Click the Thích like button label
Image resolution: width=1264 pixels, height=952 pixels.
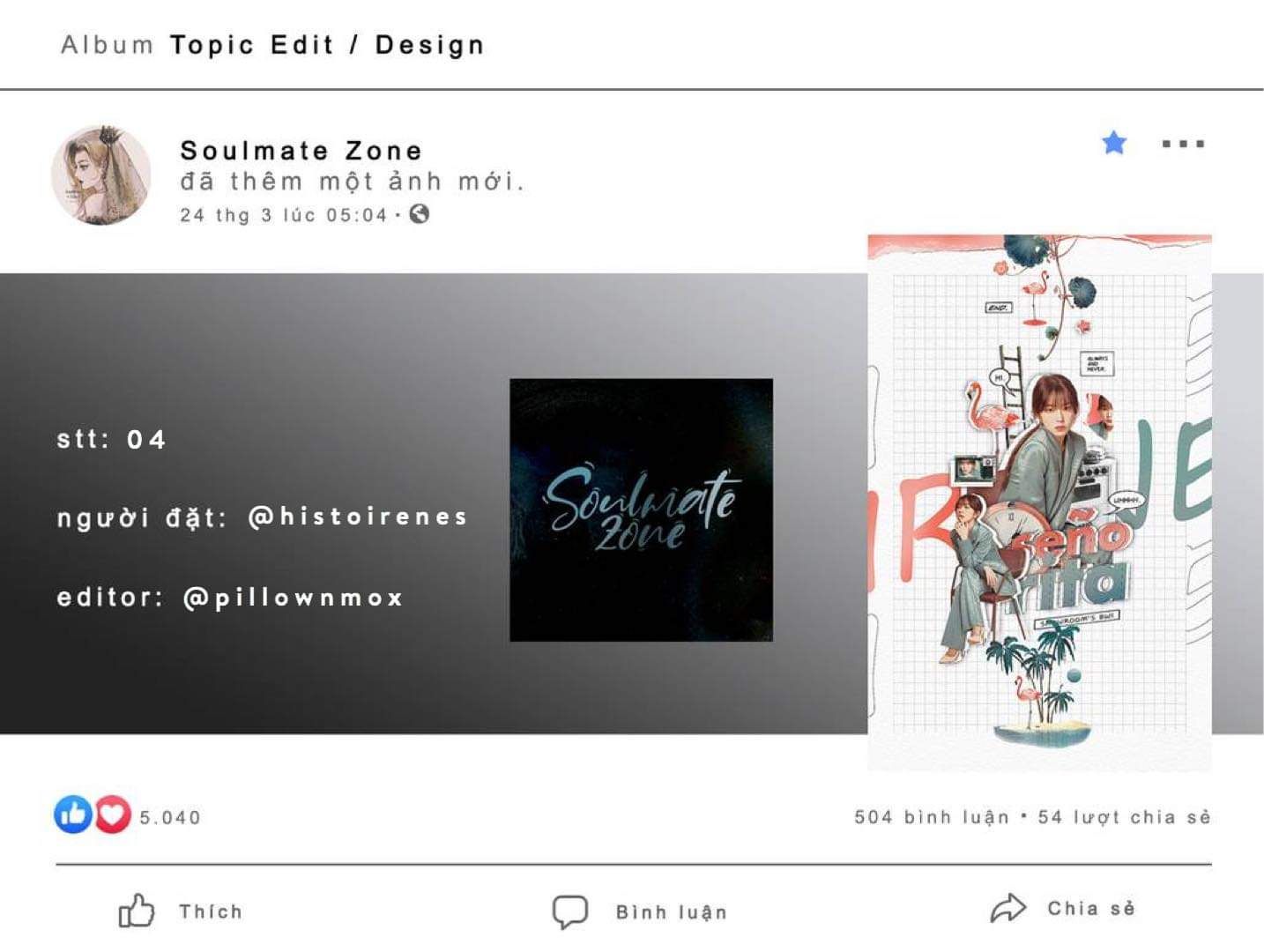(x=211, y=911)
